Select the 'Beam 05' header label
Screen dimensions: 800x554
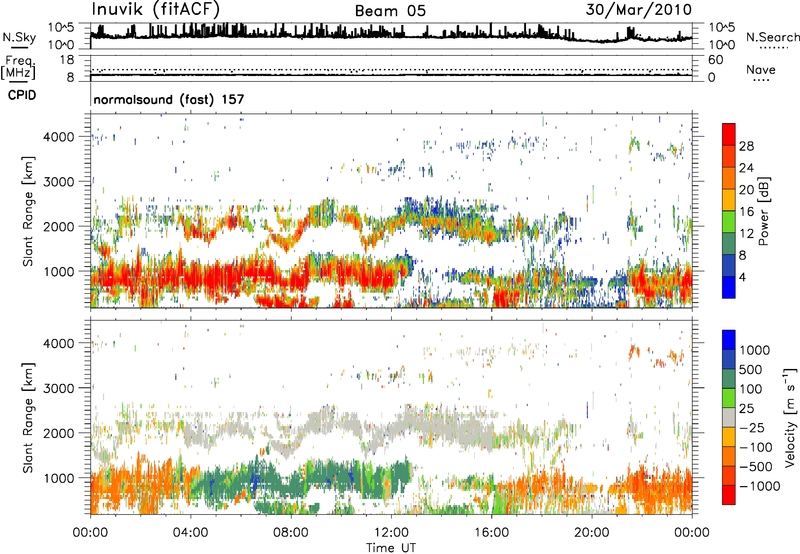click(390, 11)
